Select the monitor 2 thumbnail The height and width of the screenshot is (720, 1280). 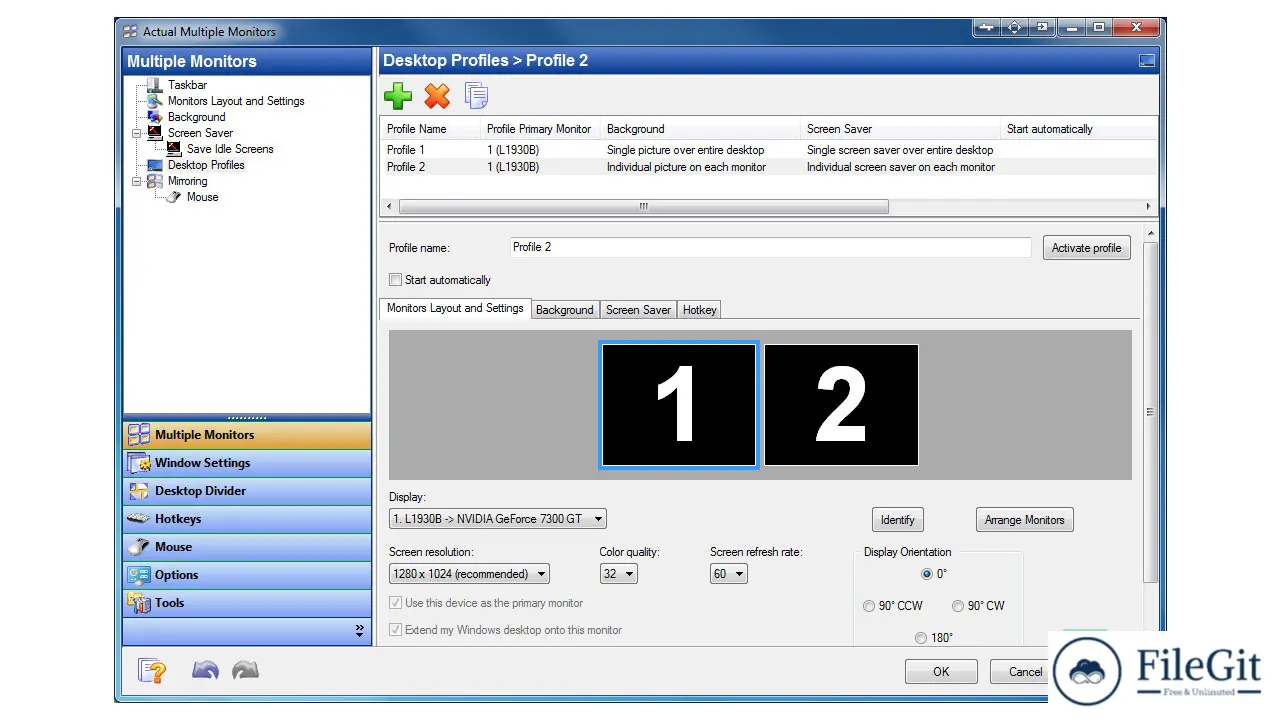(x=841, y=405)
